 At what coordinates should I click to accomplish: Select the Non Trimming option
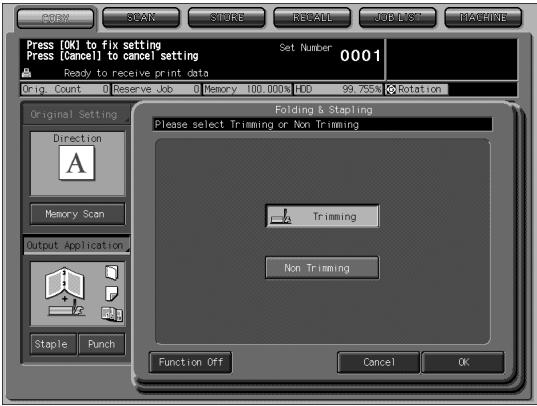[x=322, y=268]
